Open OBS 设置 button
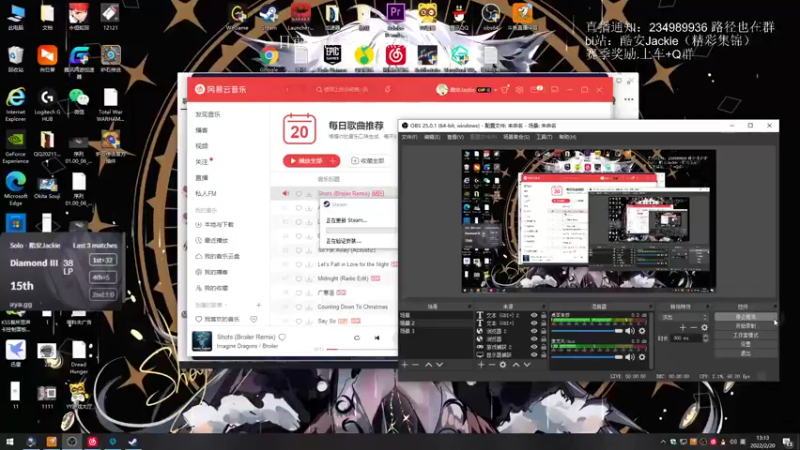This screenshot has height=450, width=800. pyautogui.click(x=745, y=344)
